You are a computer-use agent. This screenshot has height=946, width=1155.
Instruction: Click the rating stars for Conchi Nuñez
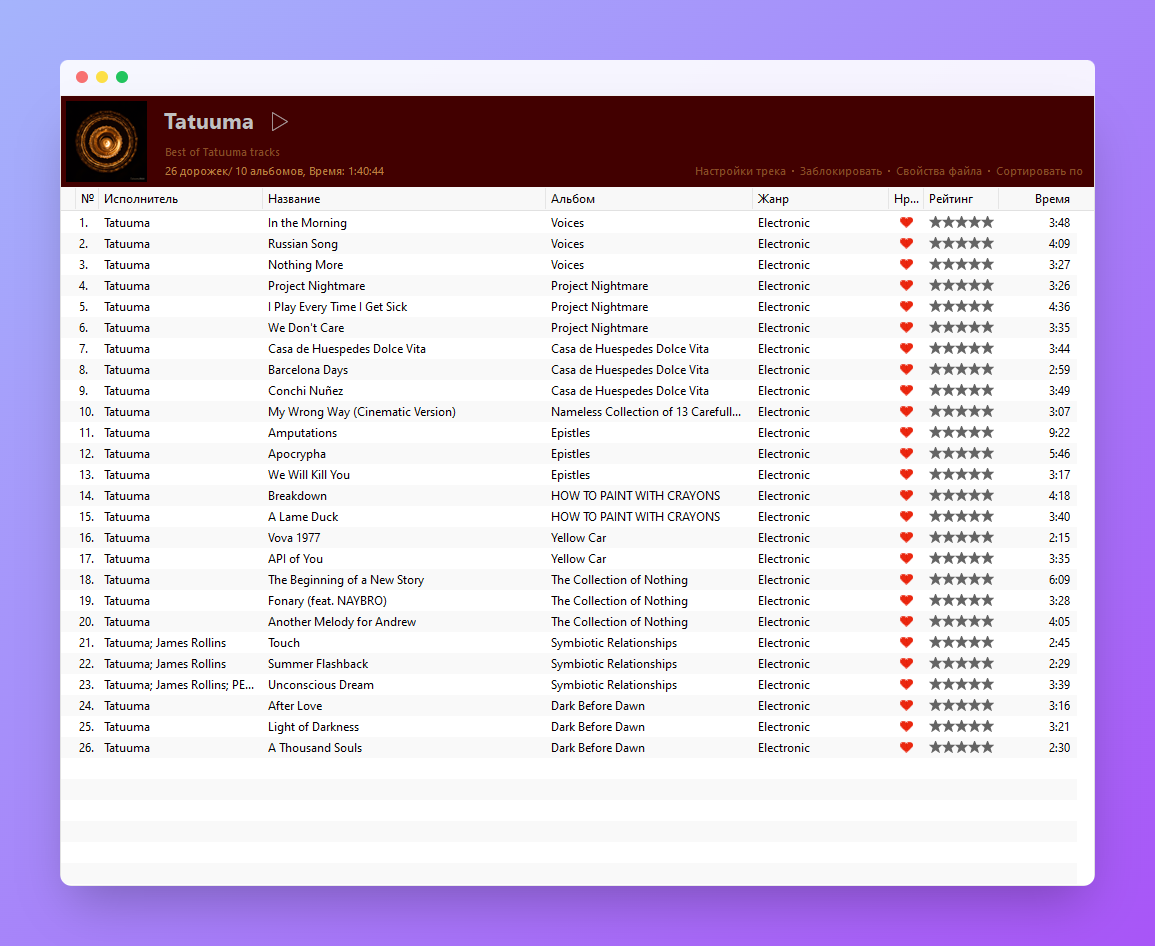(961, 390)
